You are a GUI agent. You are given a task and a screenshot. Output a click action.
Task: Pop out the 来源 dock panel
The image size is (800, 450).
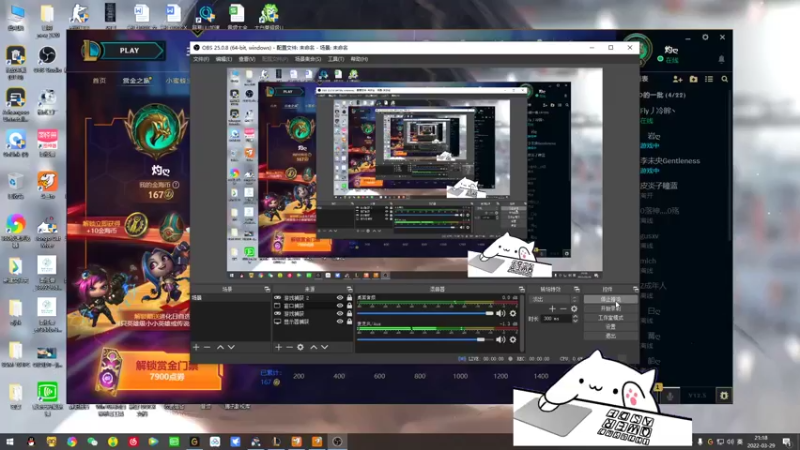coord(349,289)
